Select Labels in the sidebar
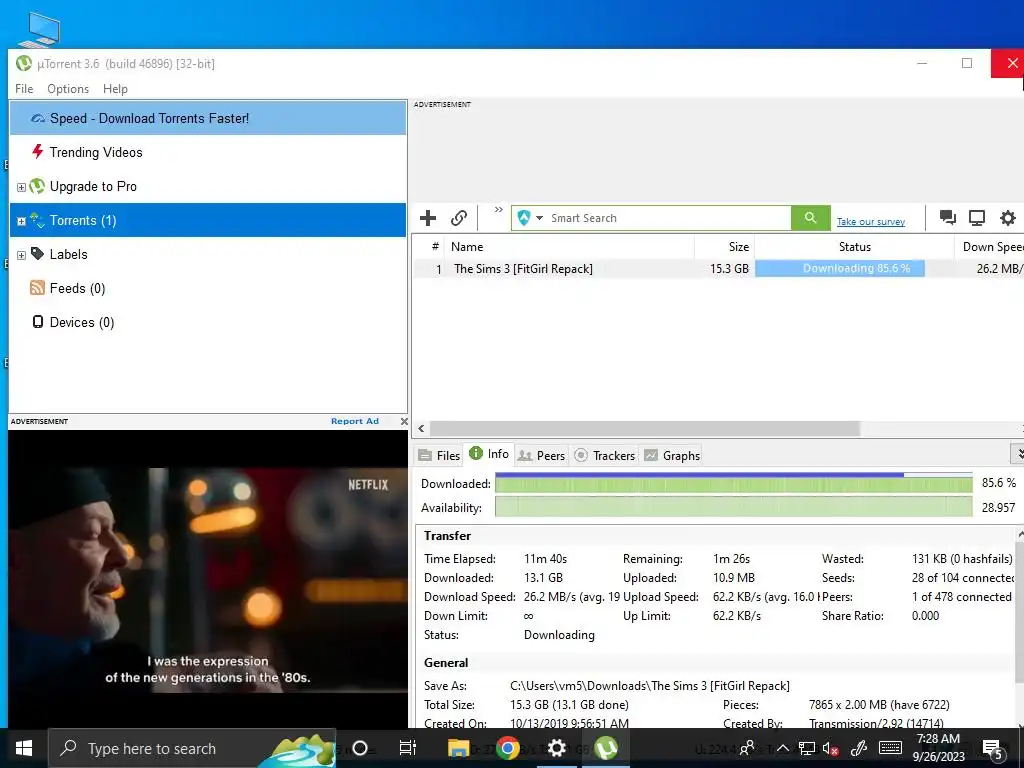 click(208, 254)
